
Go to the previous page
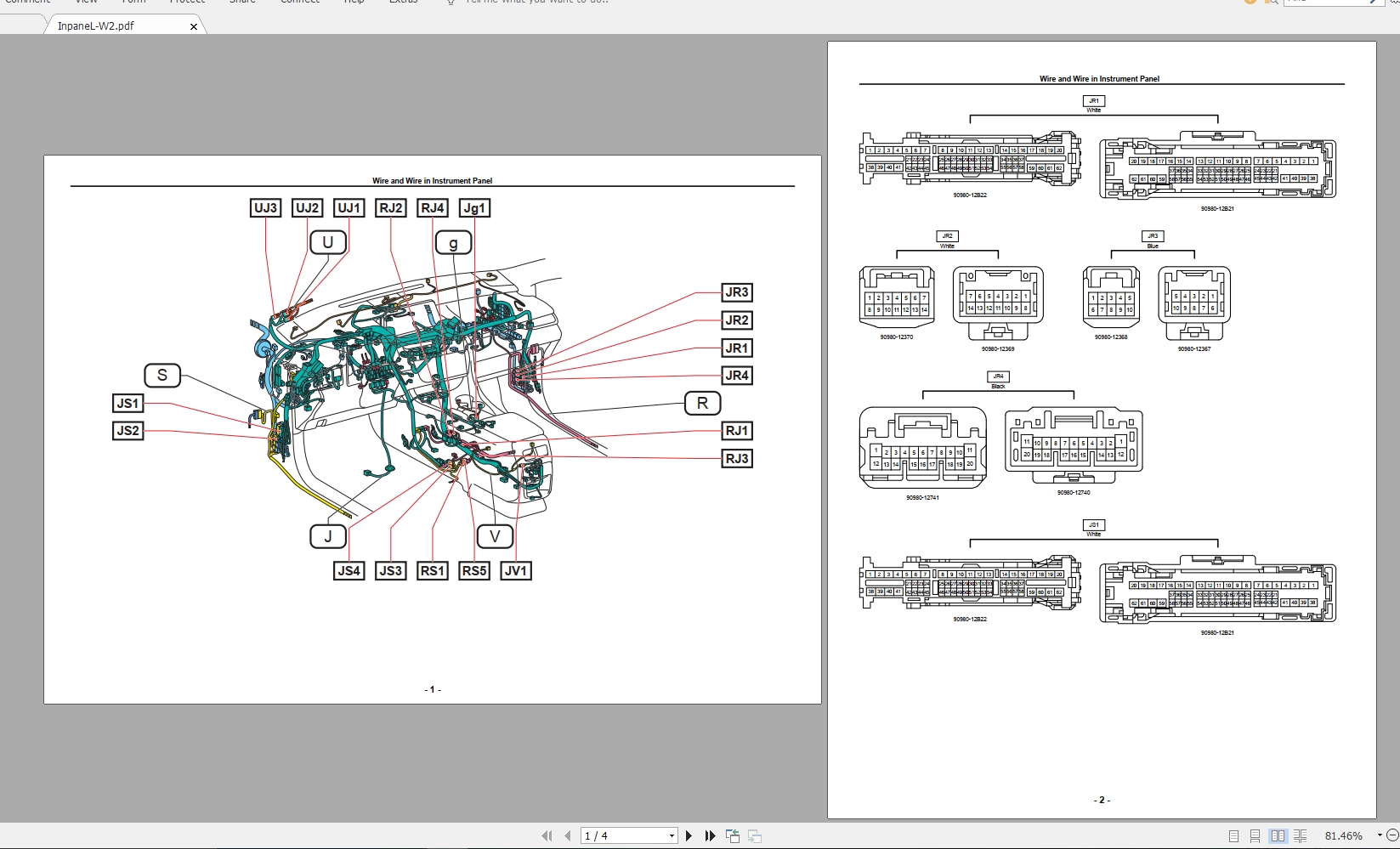pyautogui.click(x=567, y=835)
